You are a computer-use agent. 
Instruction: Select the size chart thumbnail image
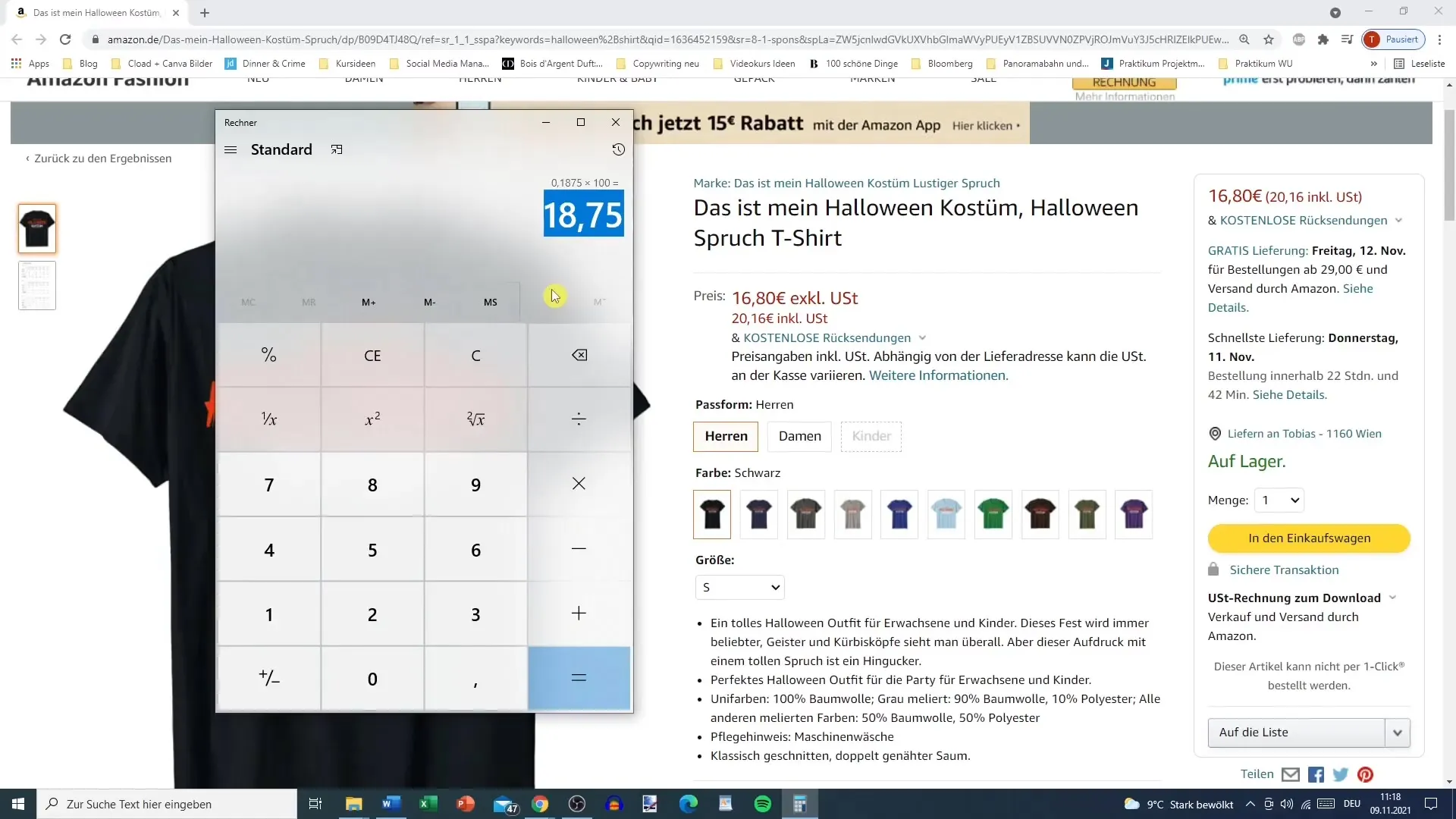(37, 285)
